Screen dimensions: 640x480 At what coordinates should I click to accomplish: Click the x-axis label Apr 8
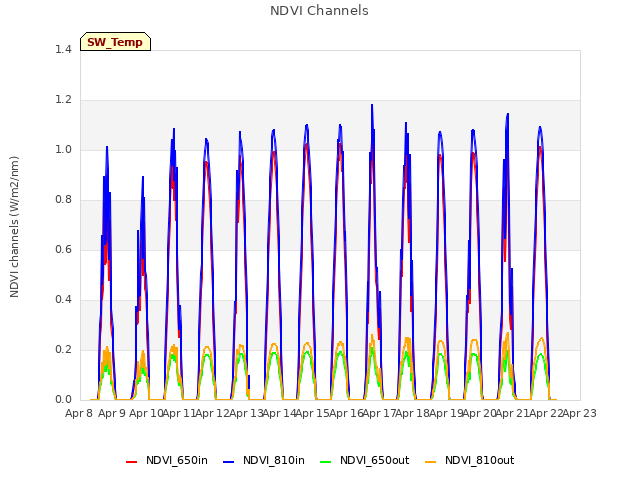(x=79, y=413)
